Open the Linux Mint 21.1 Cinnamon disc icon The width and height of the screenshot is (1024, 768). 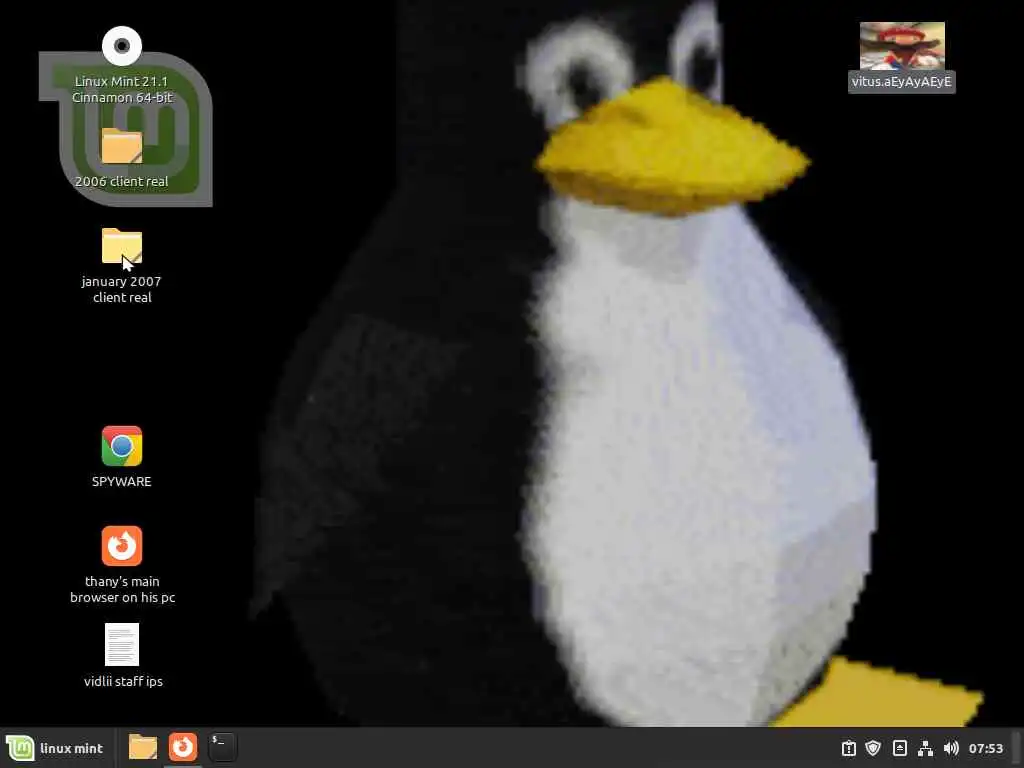(x=121, y=46)
